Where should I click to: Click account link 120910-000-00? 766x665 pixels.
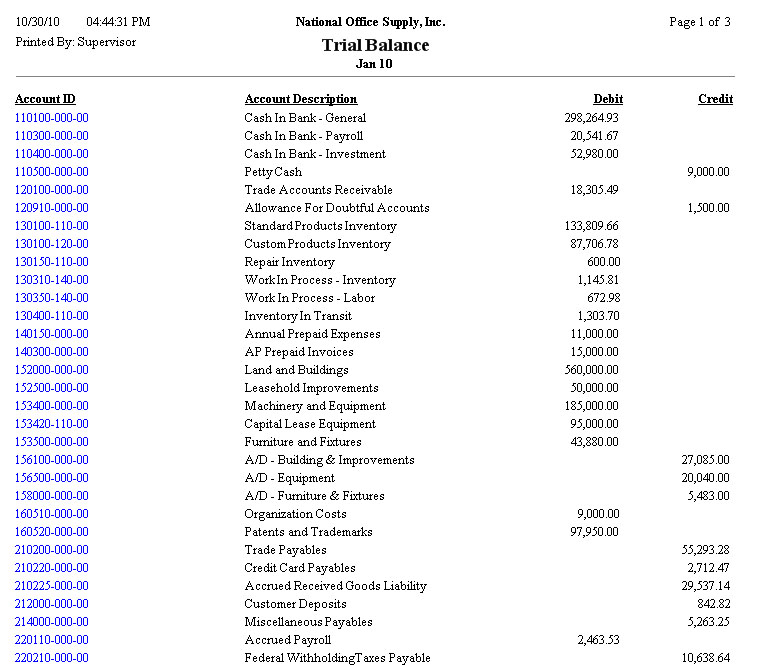pos(52,208)
